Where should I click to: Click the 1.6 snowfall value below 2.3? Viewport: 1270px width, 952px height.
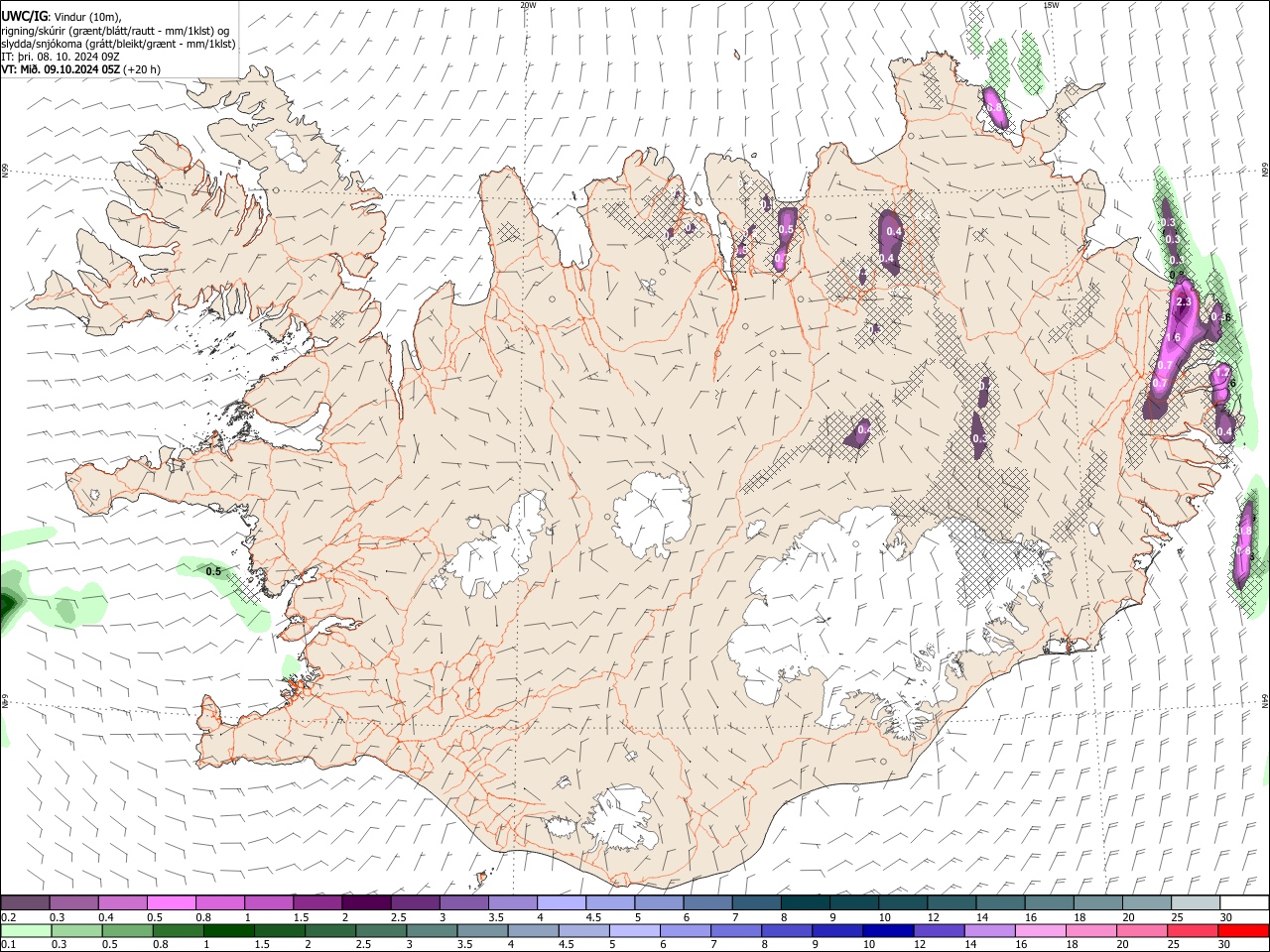pyautogui.click(x=1173, y=338)
